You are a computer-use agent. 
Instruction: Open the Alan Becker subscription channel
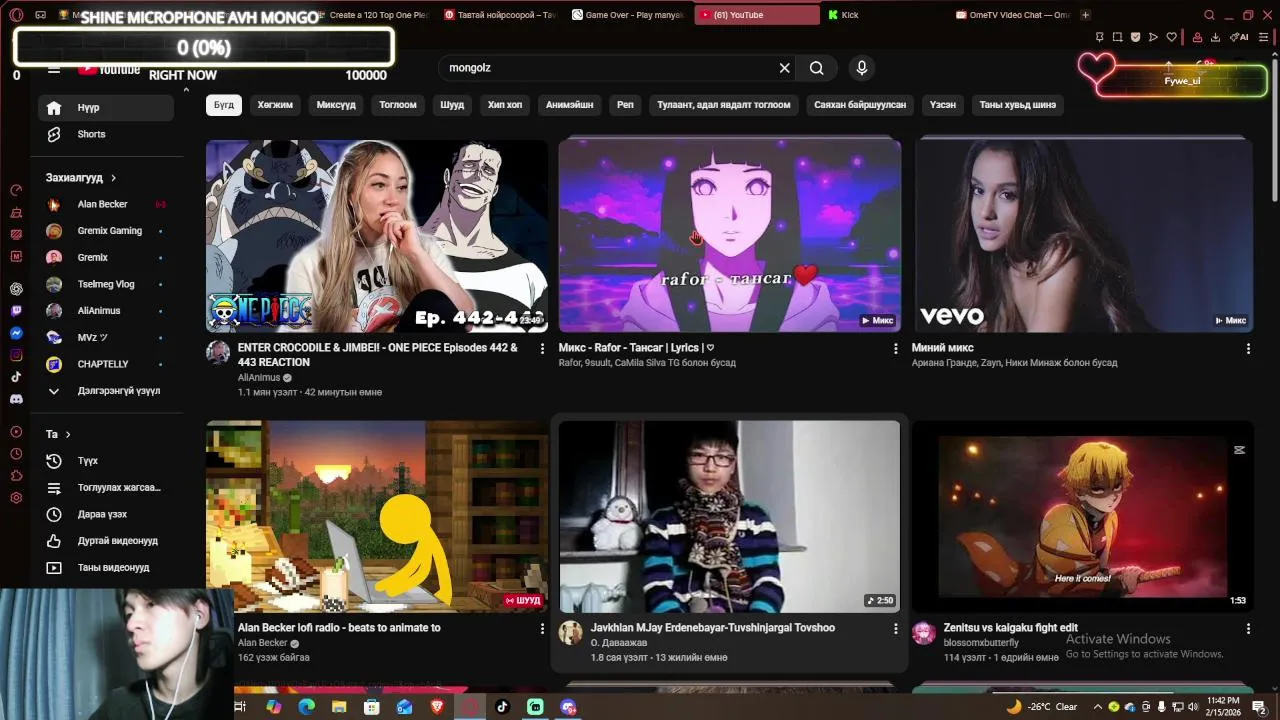click(x=106, y=204)
